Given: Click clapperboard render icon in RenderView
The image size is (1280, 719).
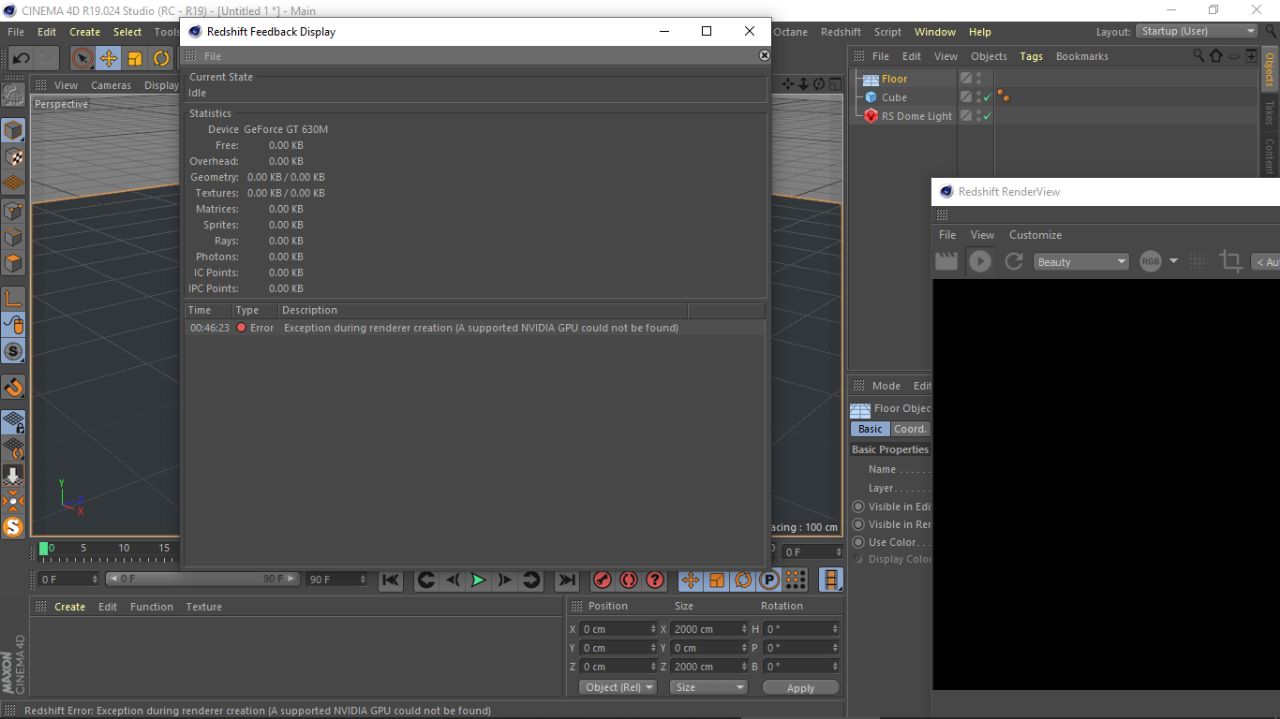Looking at the screenshot, I should coord(946,261).
